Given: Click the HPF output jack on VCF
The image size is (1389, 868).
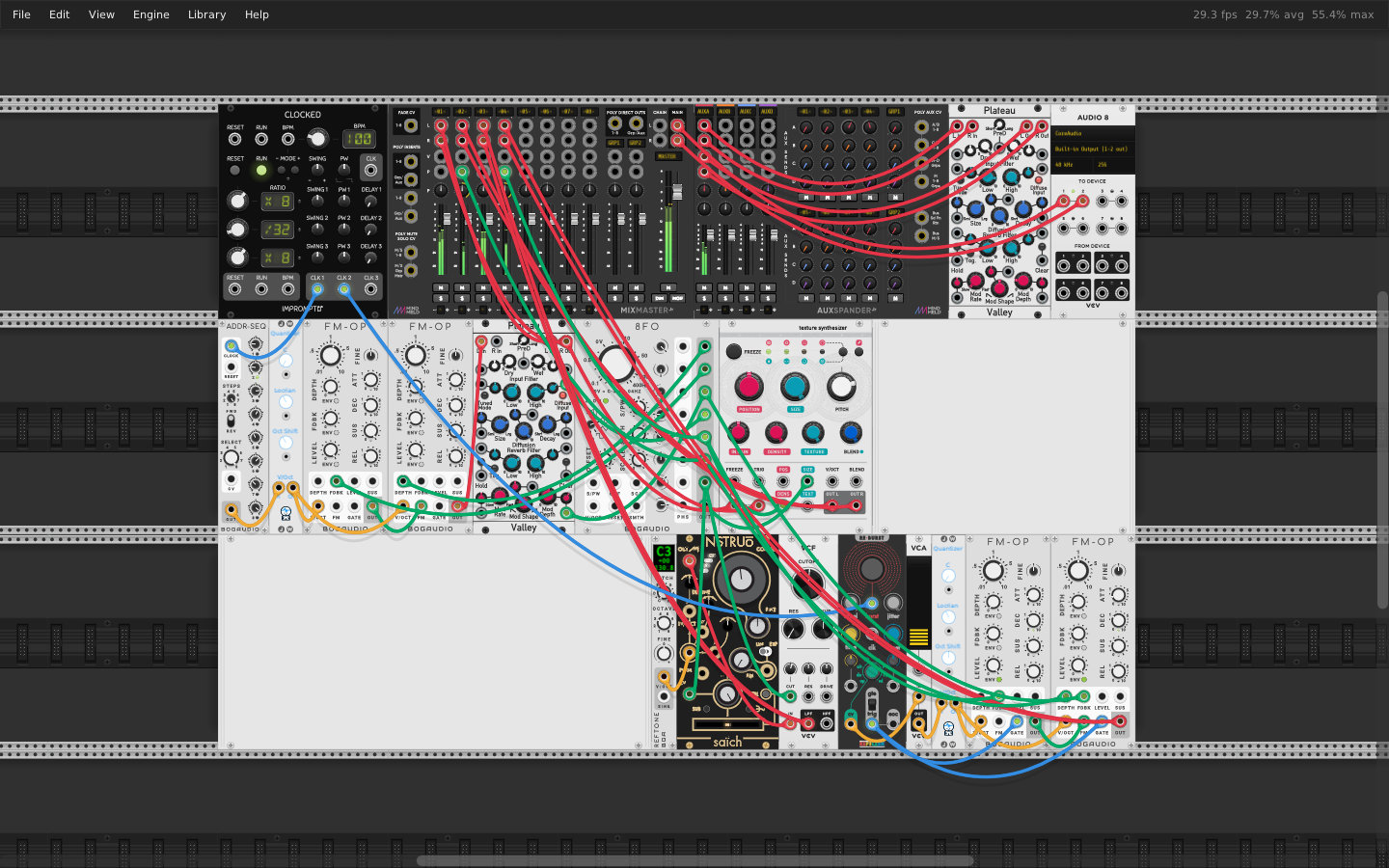Looking at the screenshot, I should coord(827,722).
